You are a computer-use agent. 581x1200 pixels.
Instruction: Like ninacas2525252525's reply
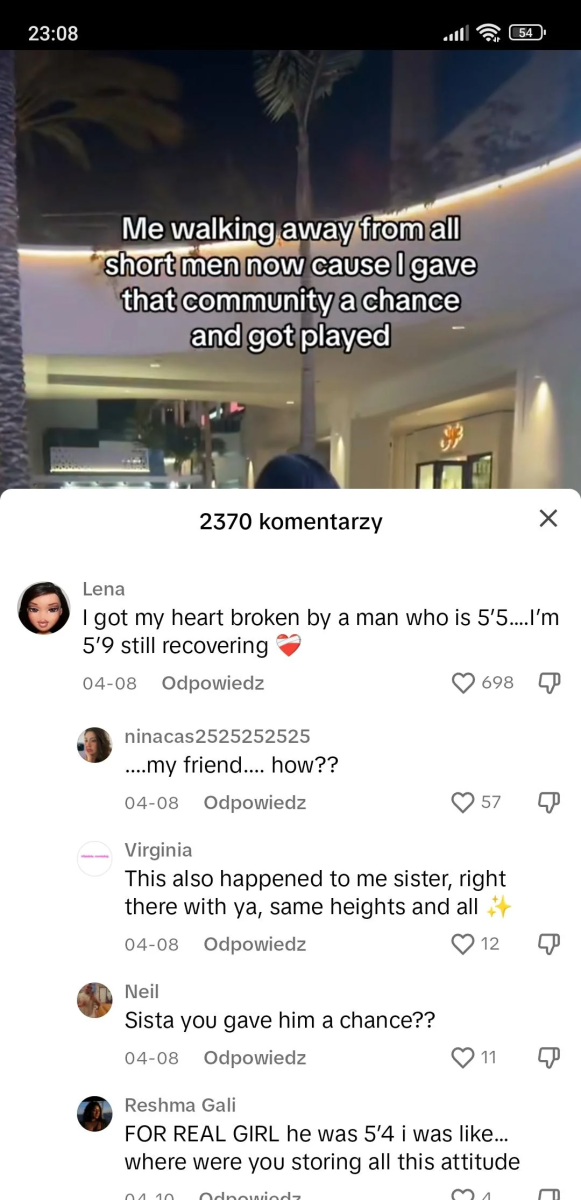[463, 802]
